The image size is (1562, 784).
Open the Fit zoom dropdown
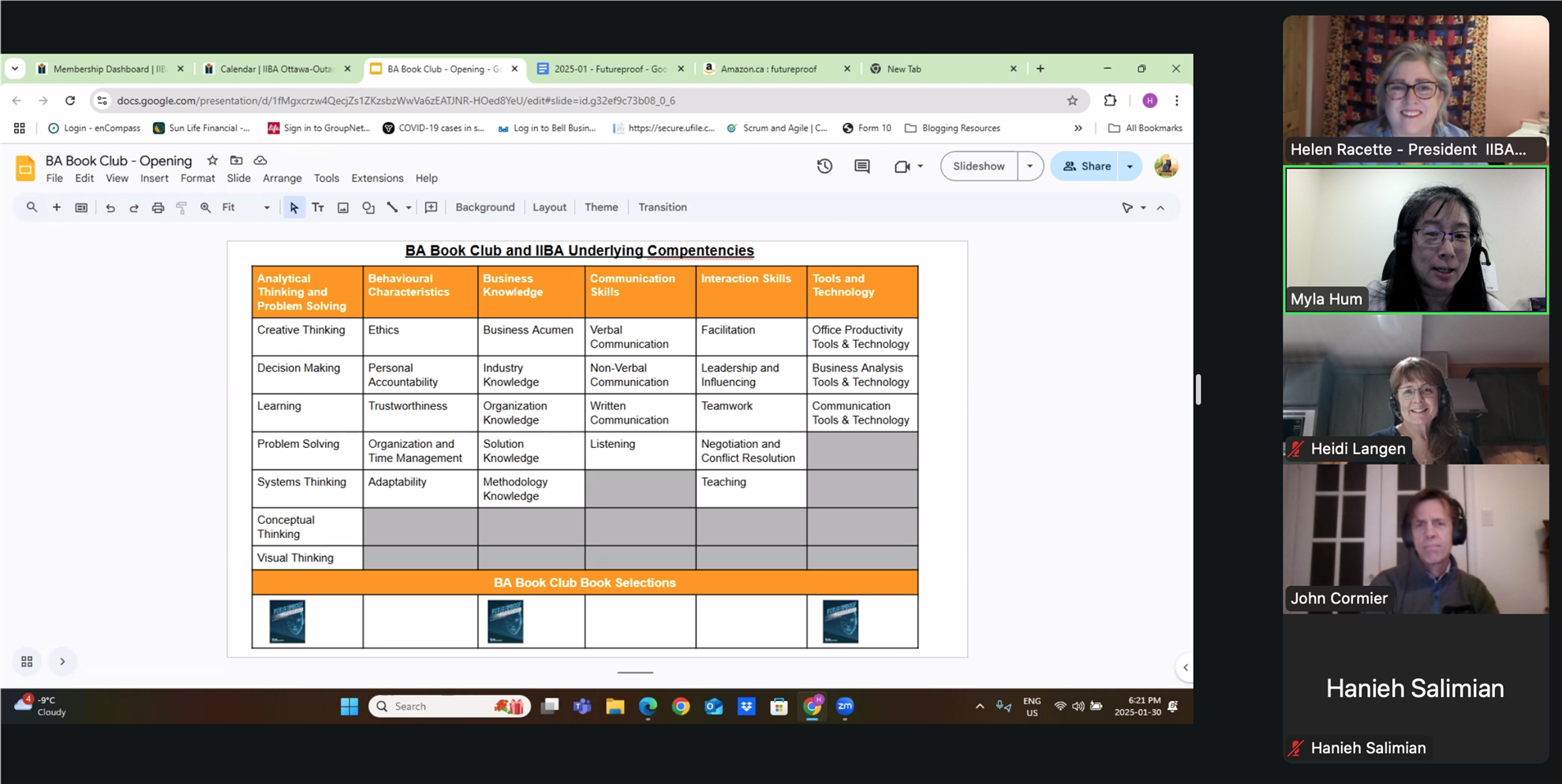[245, 207]
